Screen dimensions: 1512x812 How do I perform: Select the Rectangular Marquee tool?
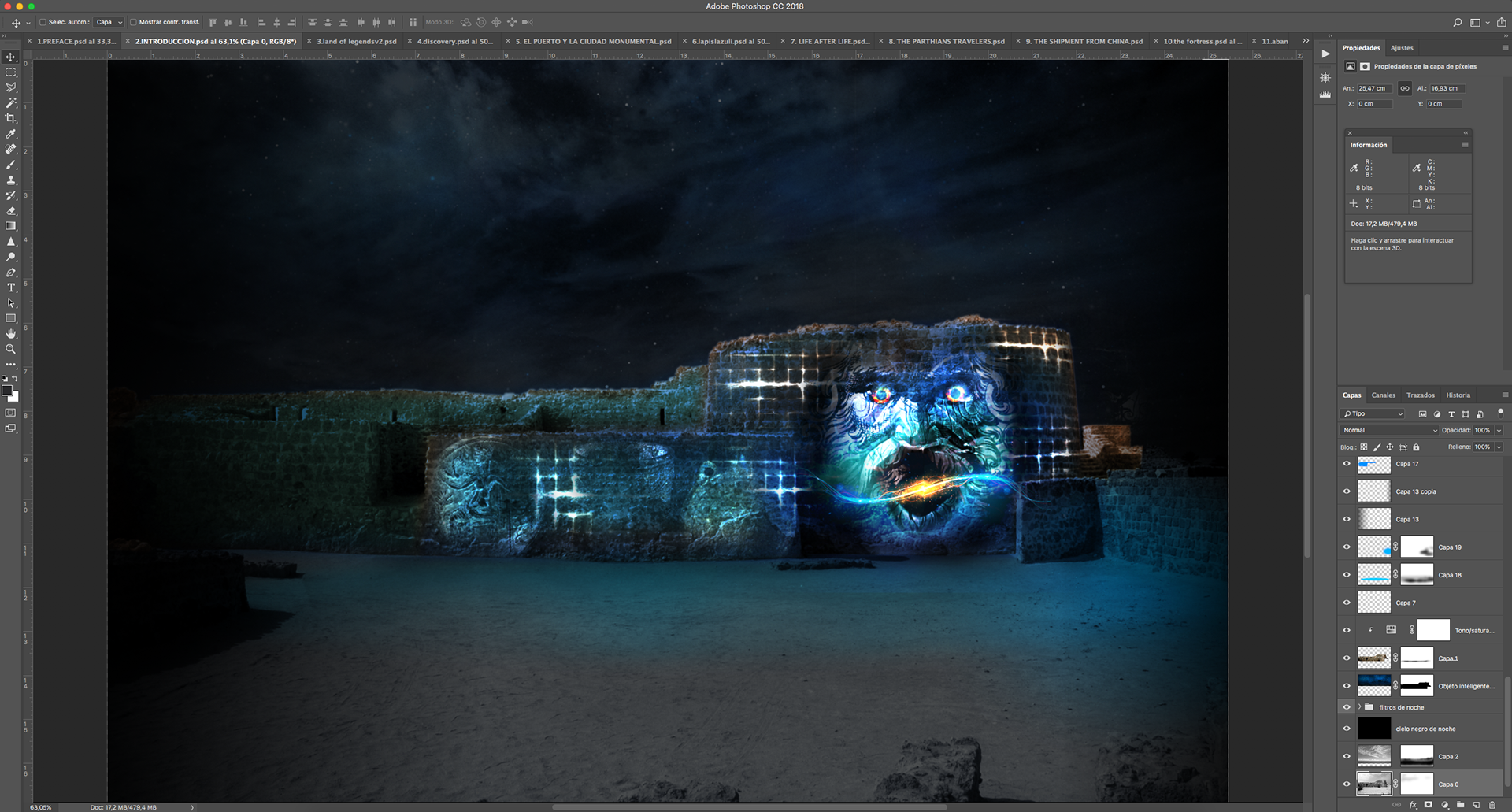pos(11,72)
